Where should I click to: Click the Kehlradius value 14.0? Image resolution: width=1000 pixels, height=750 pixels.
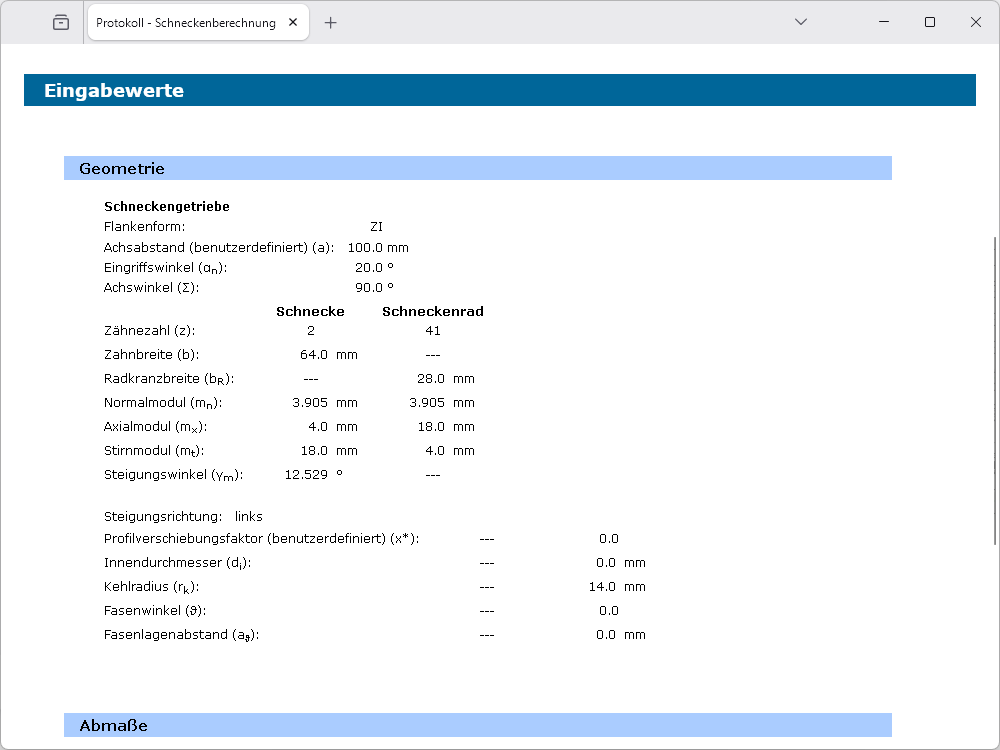point(602,587)
